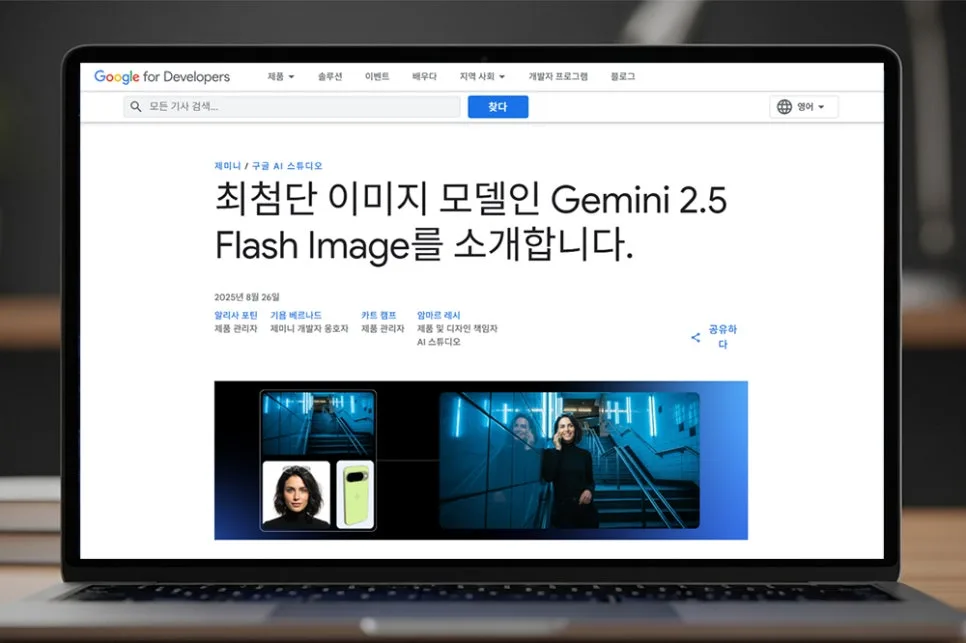
Task: Click the article headline Gemini 2.5 Flash Image
Action: [x=471, y=222]
